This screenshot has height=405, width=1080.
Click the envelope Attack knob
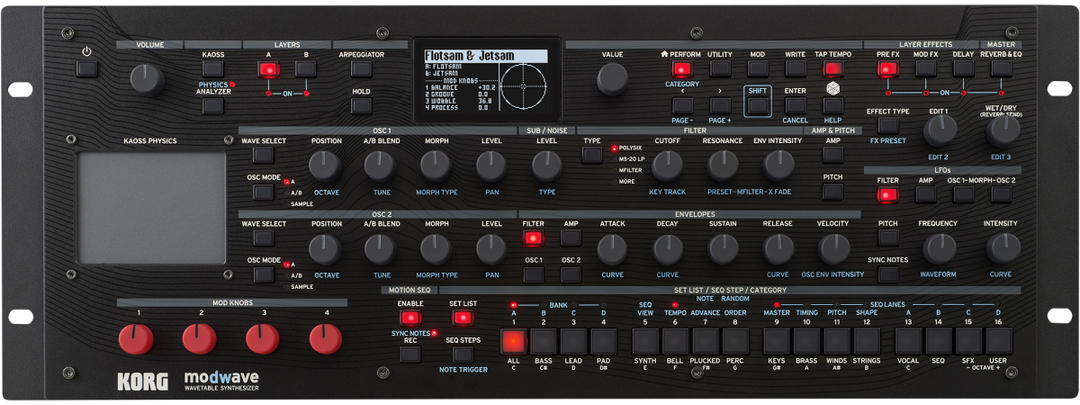pyautogui.click(x=612, y=249)
